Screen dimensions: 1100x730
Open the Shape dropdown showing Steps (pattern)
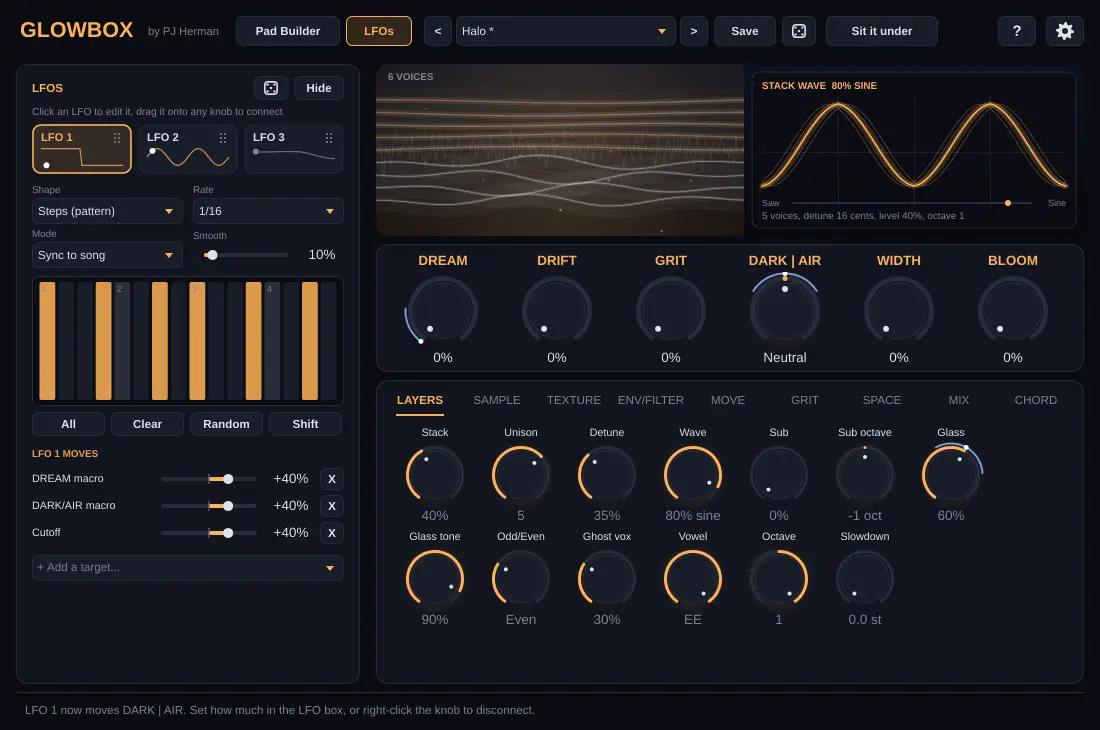107,211
